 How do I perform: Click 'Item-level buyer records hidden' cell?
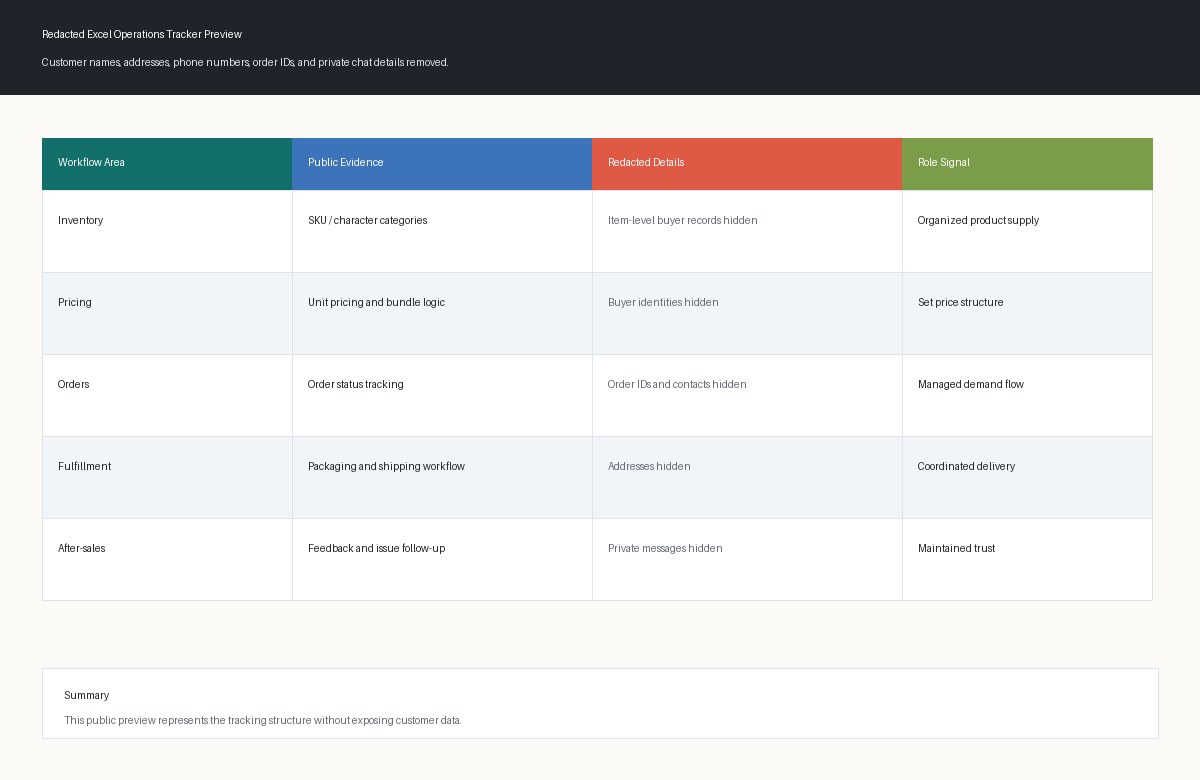(747, 231)
